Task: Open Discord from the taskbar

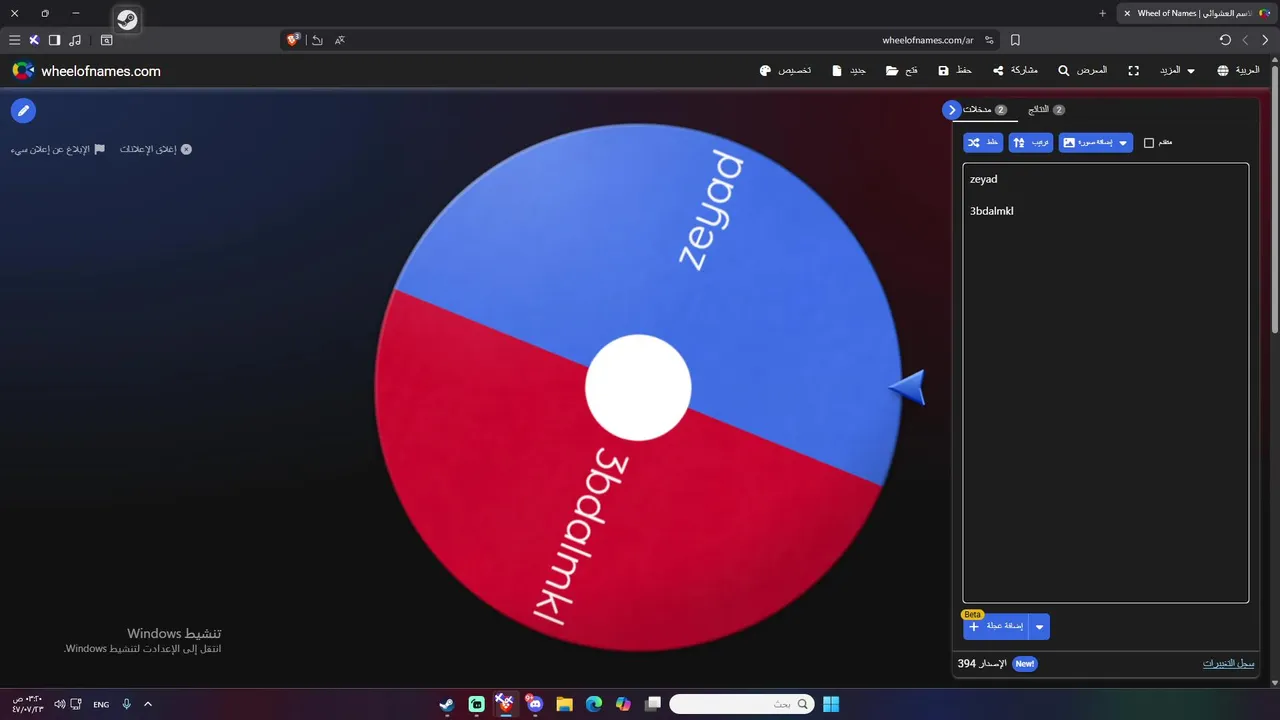Action: 534,704
